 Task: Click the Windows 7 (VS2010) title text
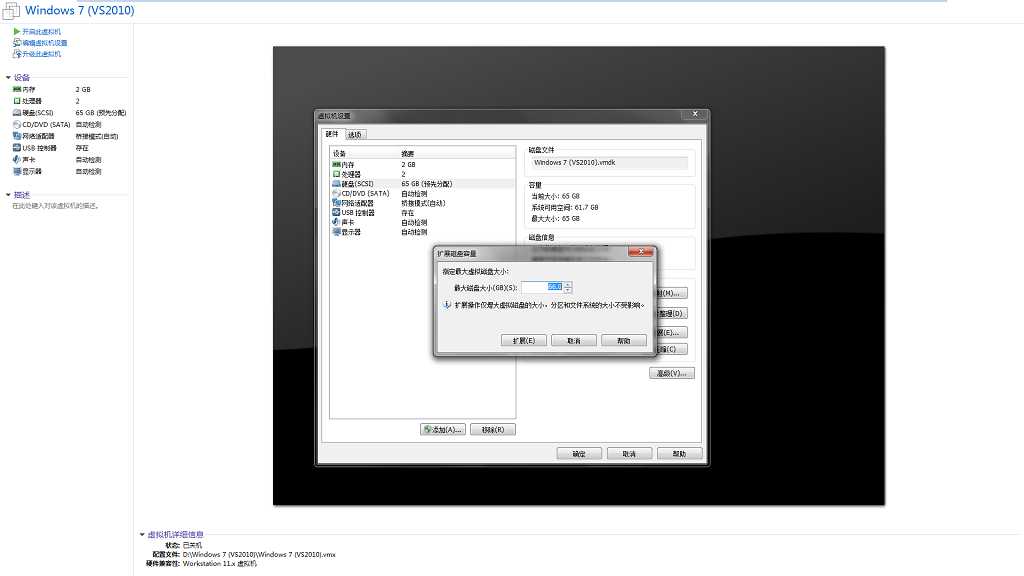tap(80, 10)
